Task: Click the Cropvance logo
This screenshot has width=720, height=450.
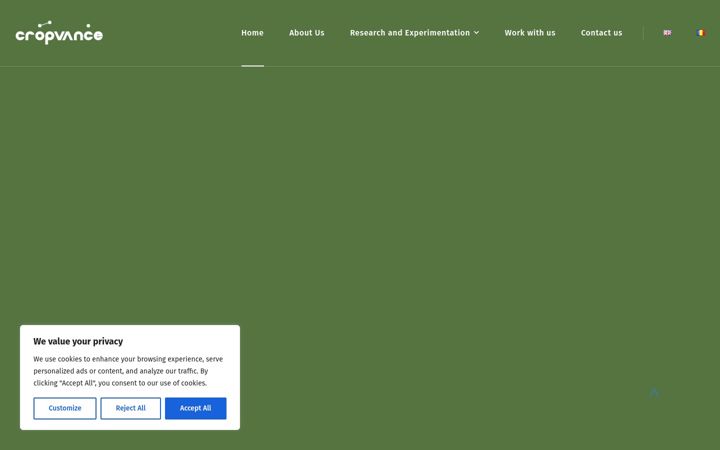Action: pyautogui.click(x=59, y=33)
